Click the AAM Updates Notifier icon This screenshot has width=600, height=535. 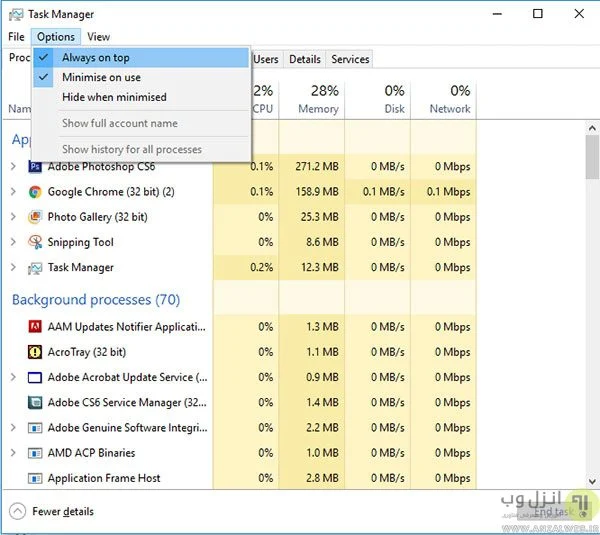click(35, 327)
